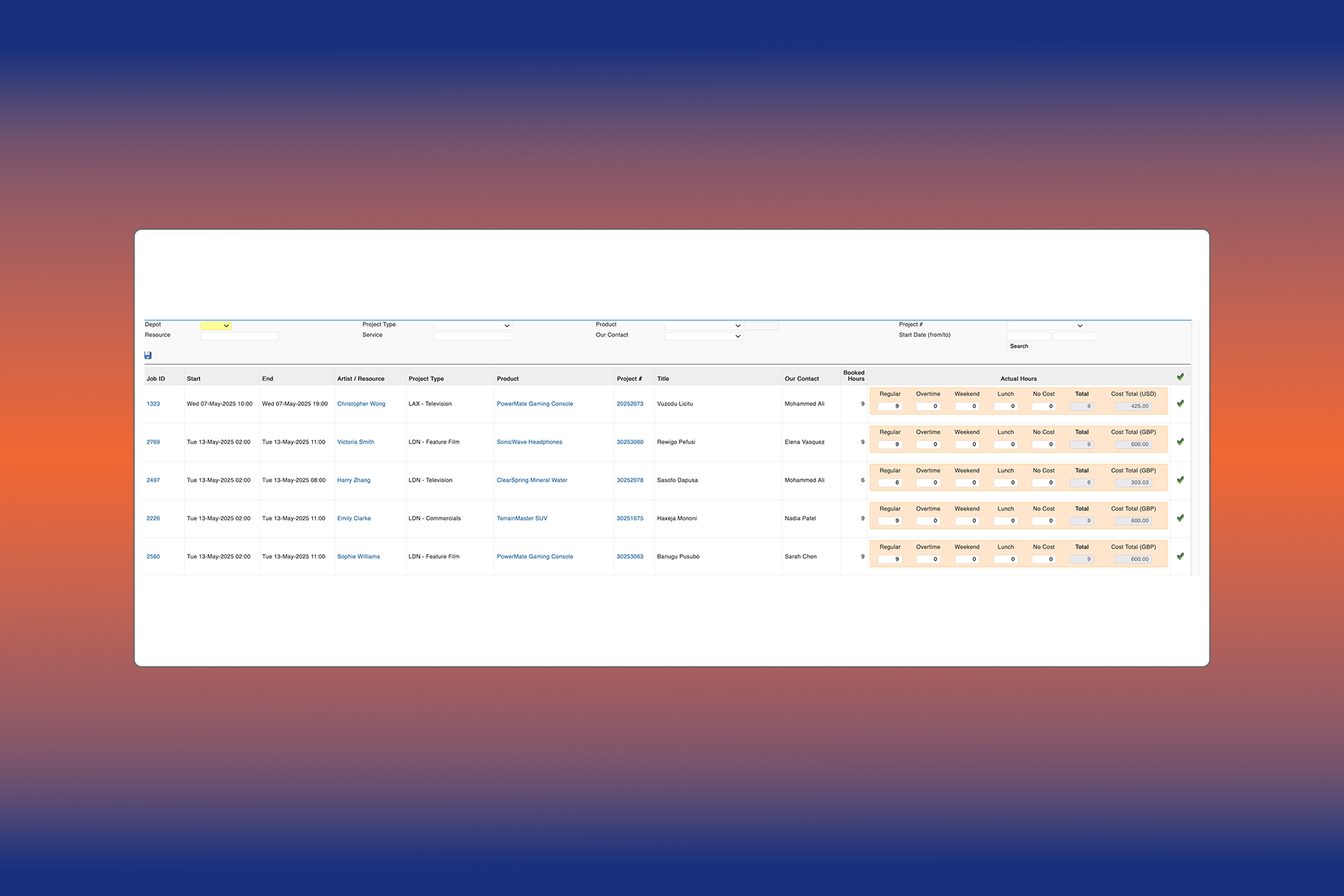This screenshot has height=896, width=1344.
Task: Edit Regular hours field for job 2497
Action: (x=890, y=482)
